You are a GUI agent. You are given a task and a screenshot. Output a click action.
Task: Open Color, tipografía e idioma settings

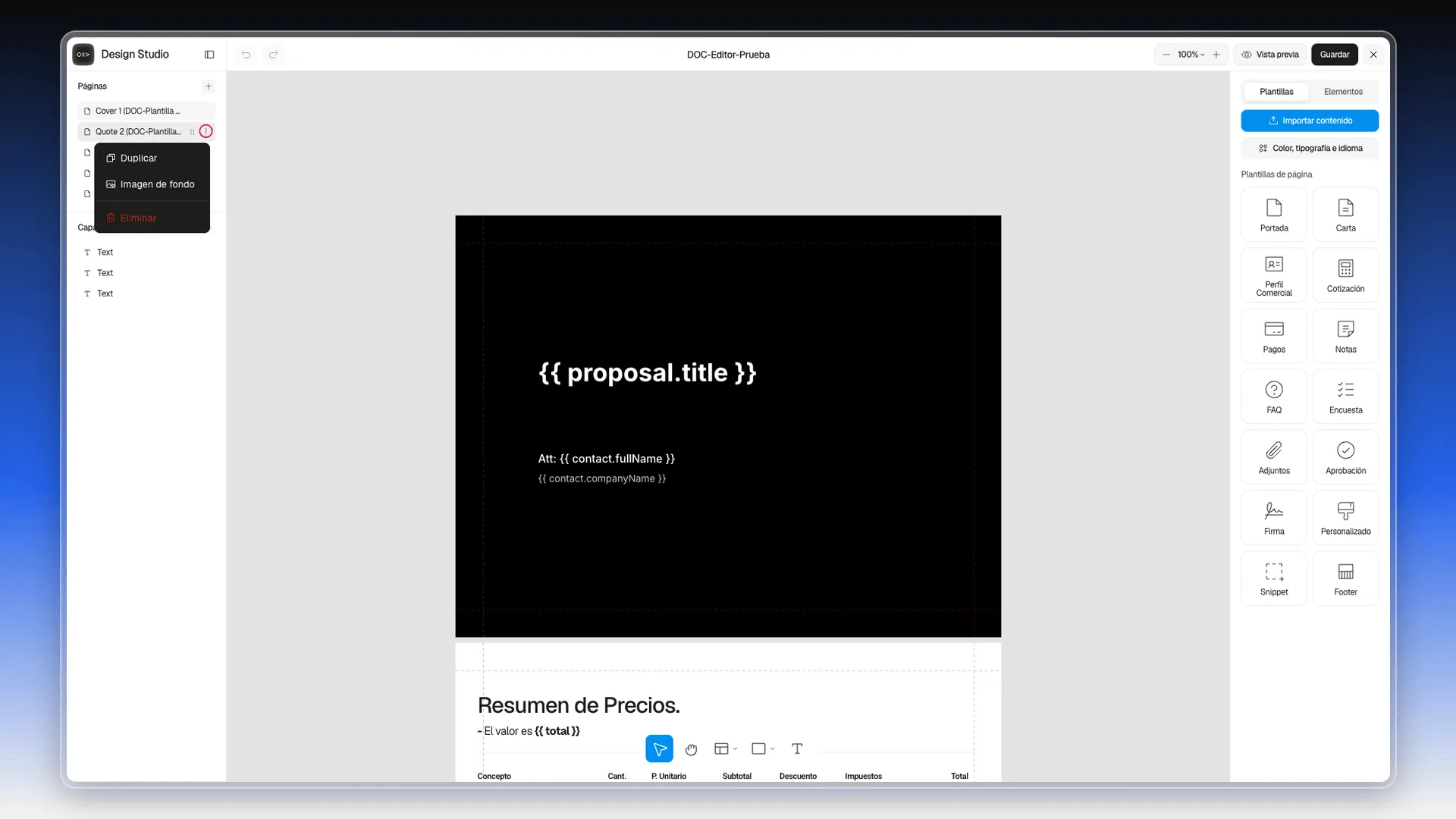tap(1310, 149)
